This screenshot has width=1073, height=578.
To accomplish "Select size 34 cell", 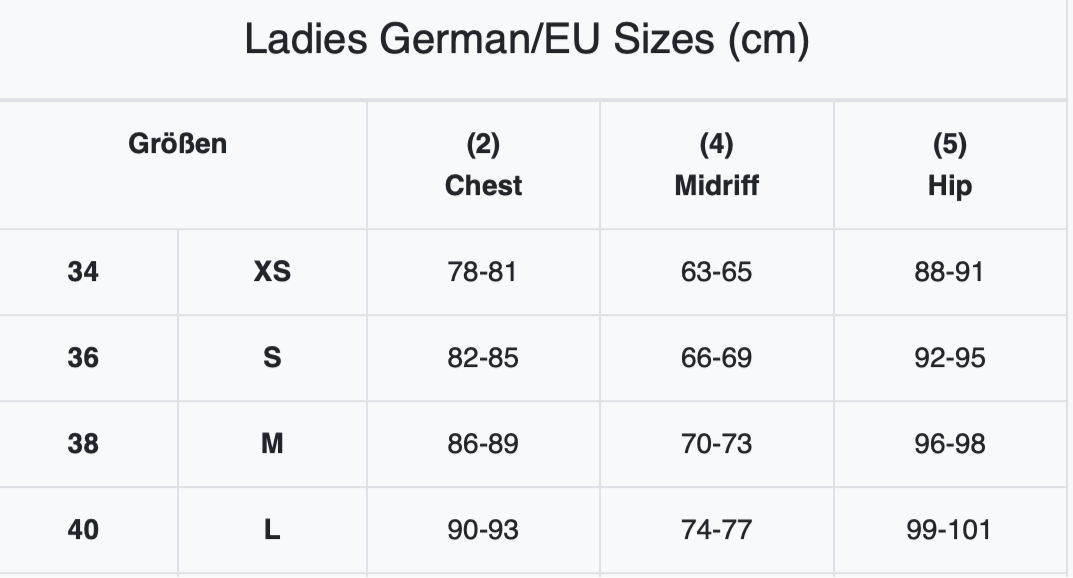I will [83, 272].
